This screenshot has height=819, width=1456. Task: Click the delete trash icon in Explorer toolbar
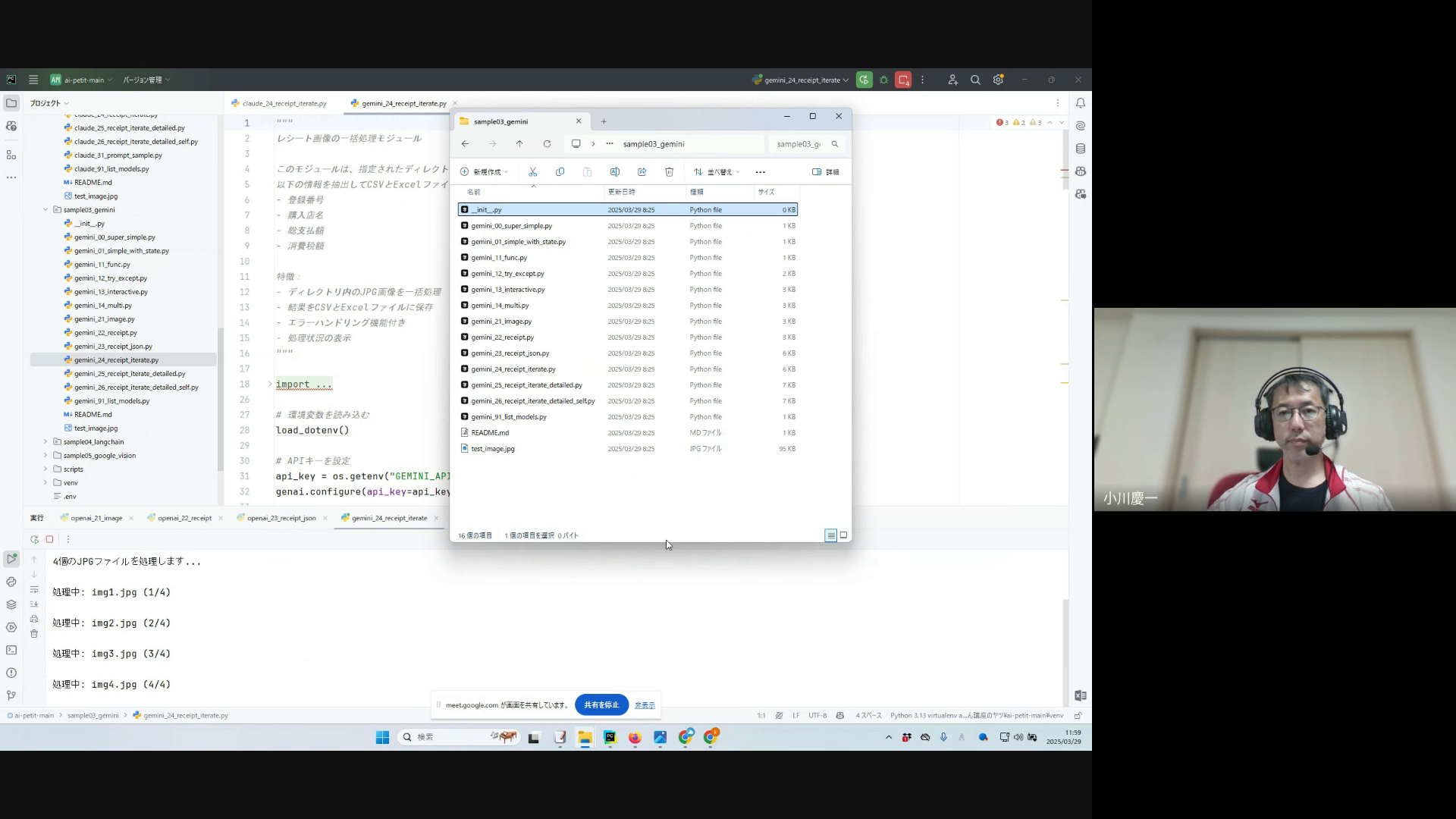tap(669, 172)
